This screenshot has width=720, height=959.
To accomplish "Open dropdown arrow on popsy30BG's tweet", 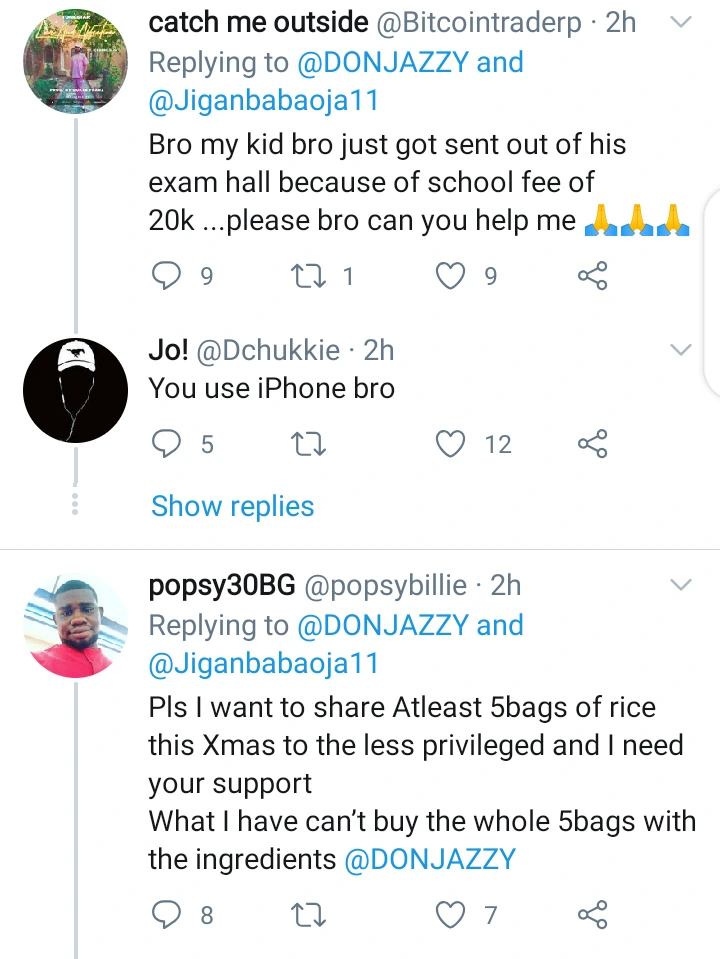I will pos(680,584).
